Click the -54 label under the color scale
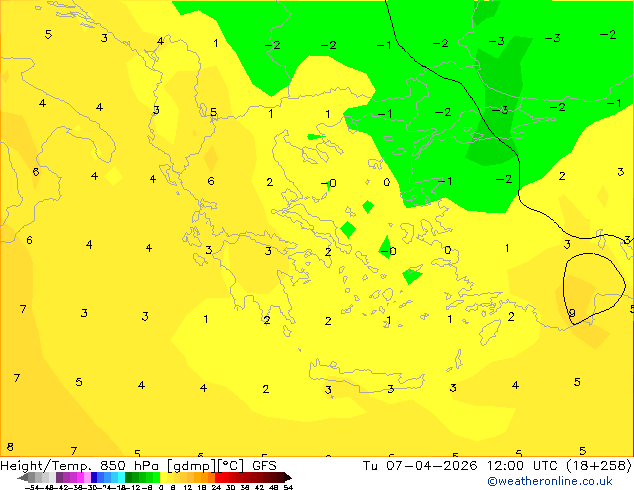The image size is (634, 490). tap(32, 487)
